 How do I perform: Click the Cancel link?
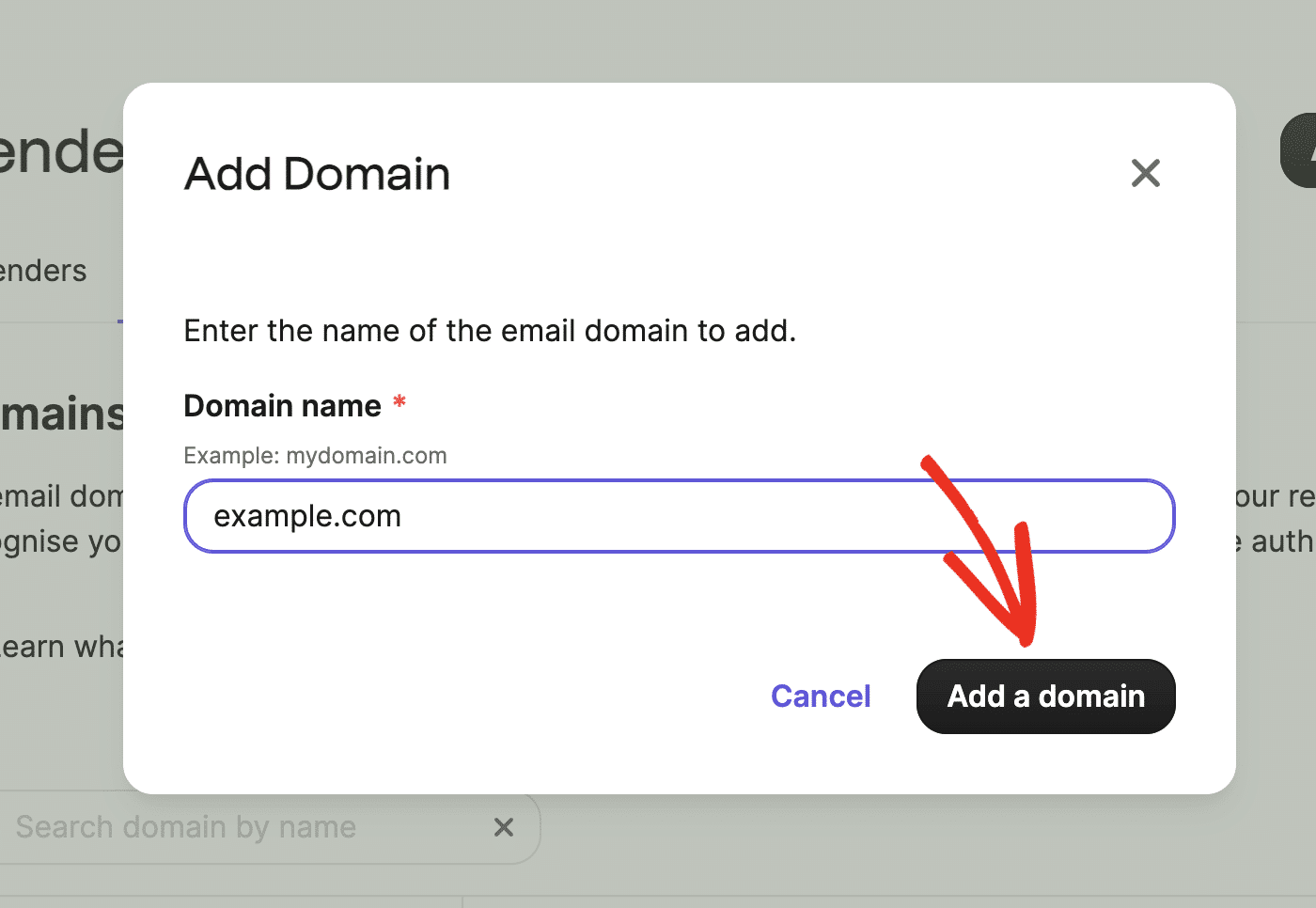pos(820,696)
